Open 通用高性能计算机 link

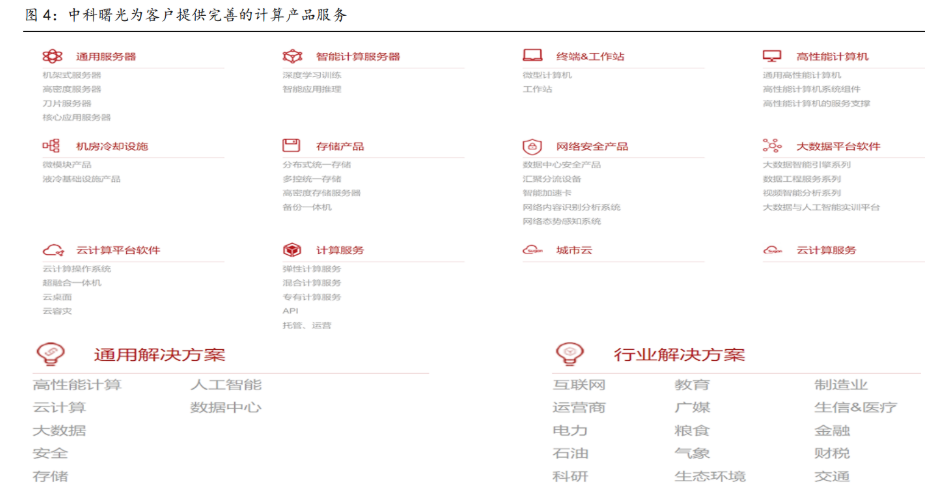[x=802, y=75]
